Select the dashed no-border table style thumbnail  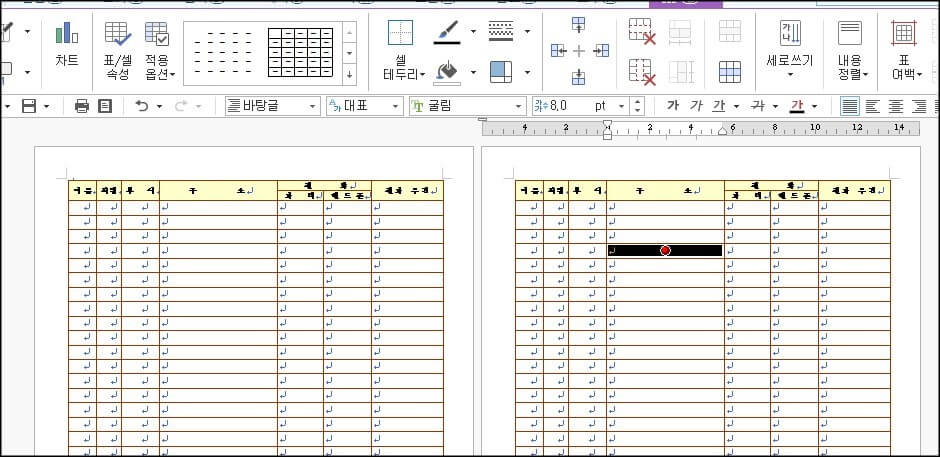pyautogui.click(x=224, y=53)
